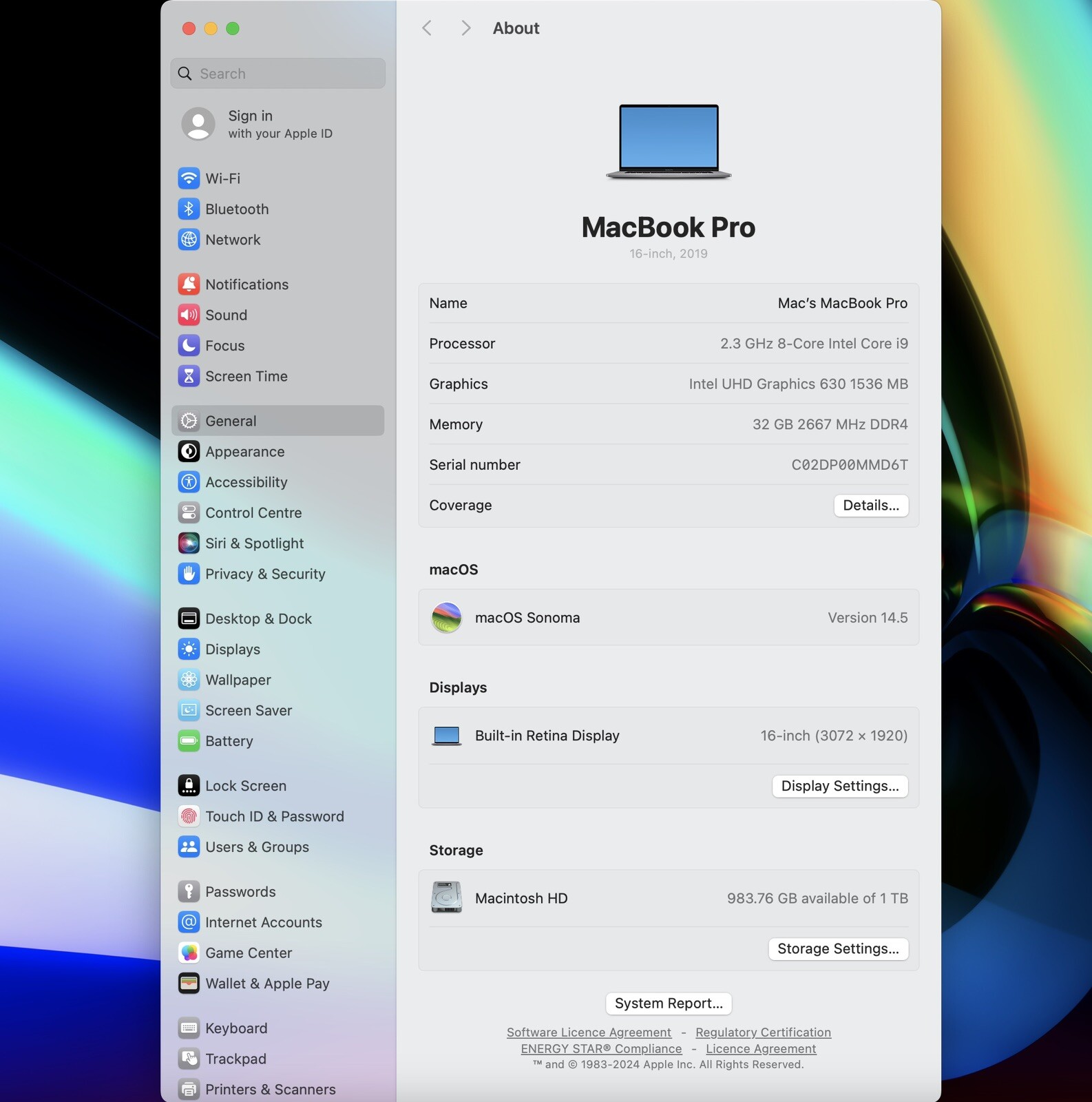Click the memory value "32 GB 2667 MHz DDR4"
The height and width of the screenshot is (1102, 1092).
click(x=830, y=424)
